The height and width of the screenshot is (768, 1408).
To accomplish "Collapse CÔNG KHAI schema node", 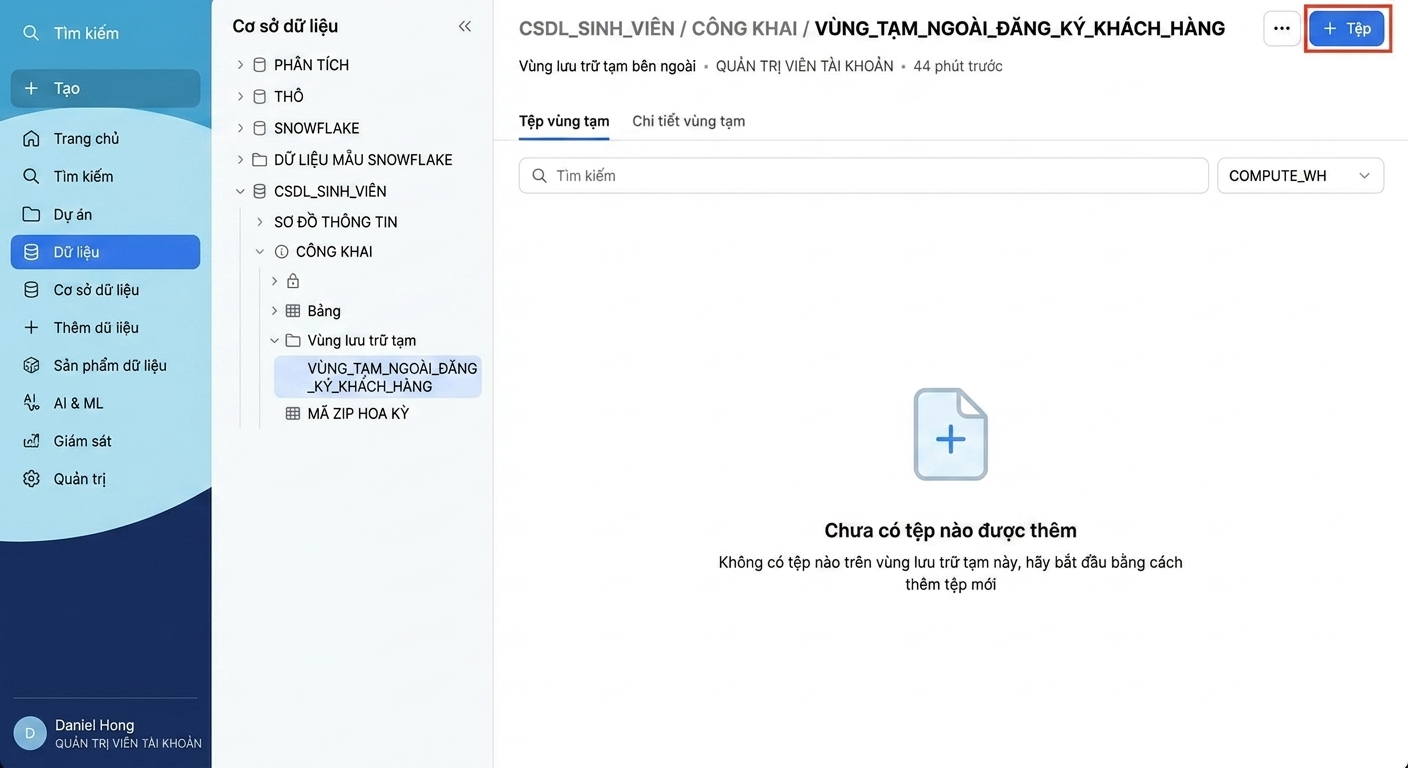I will (x=260, y=252).
